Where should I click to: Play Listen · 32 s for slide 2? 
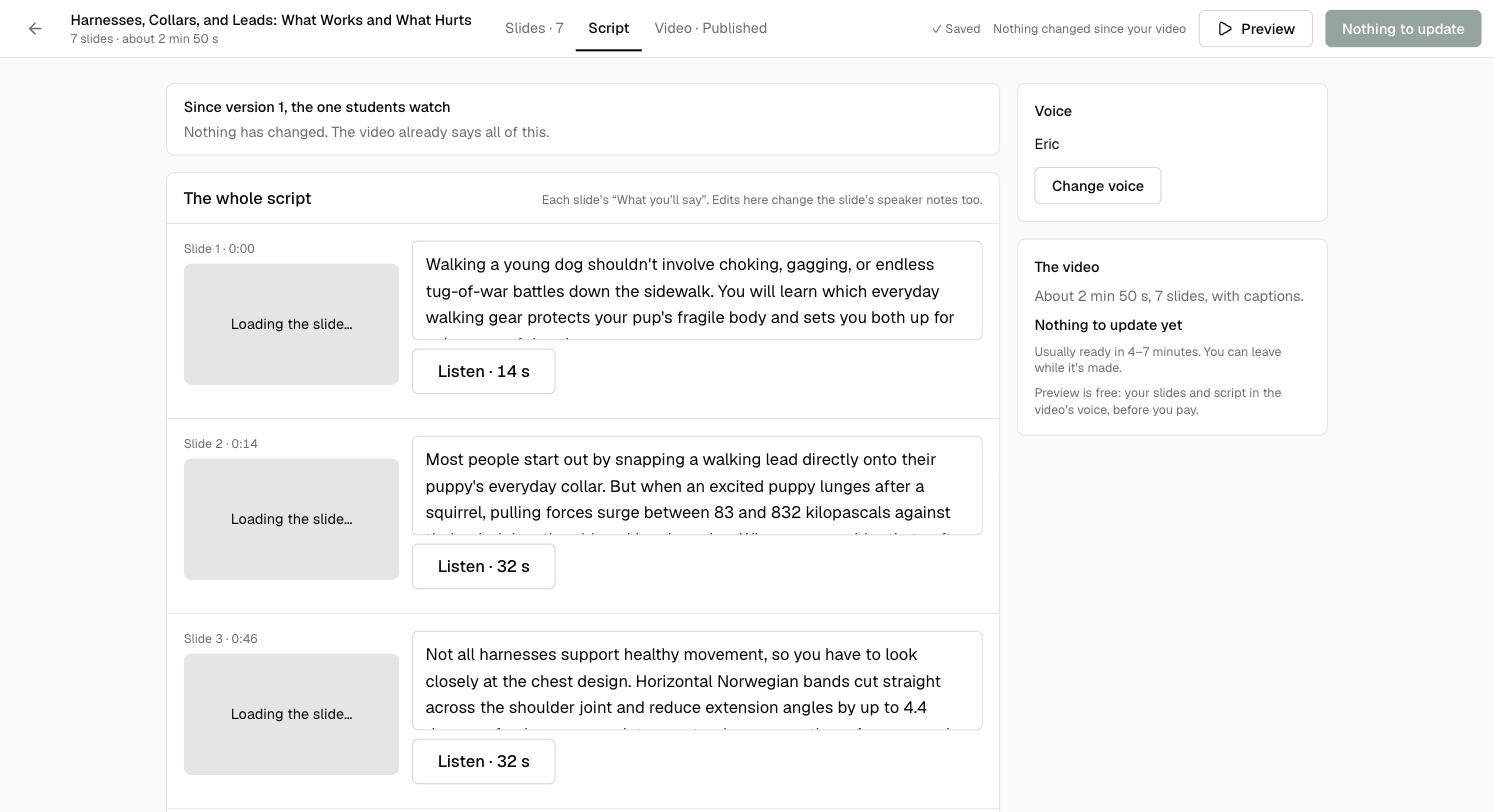483,566
